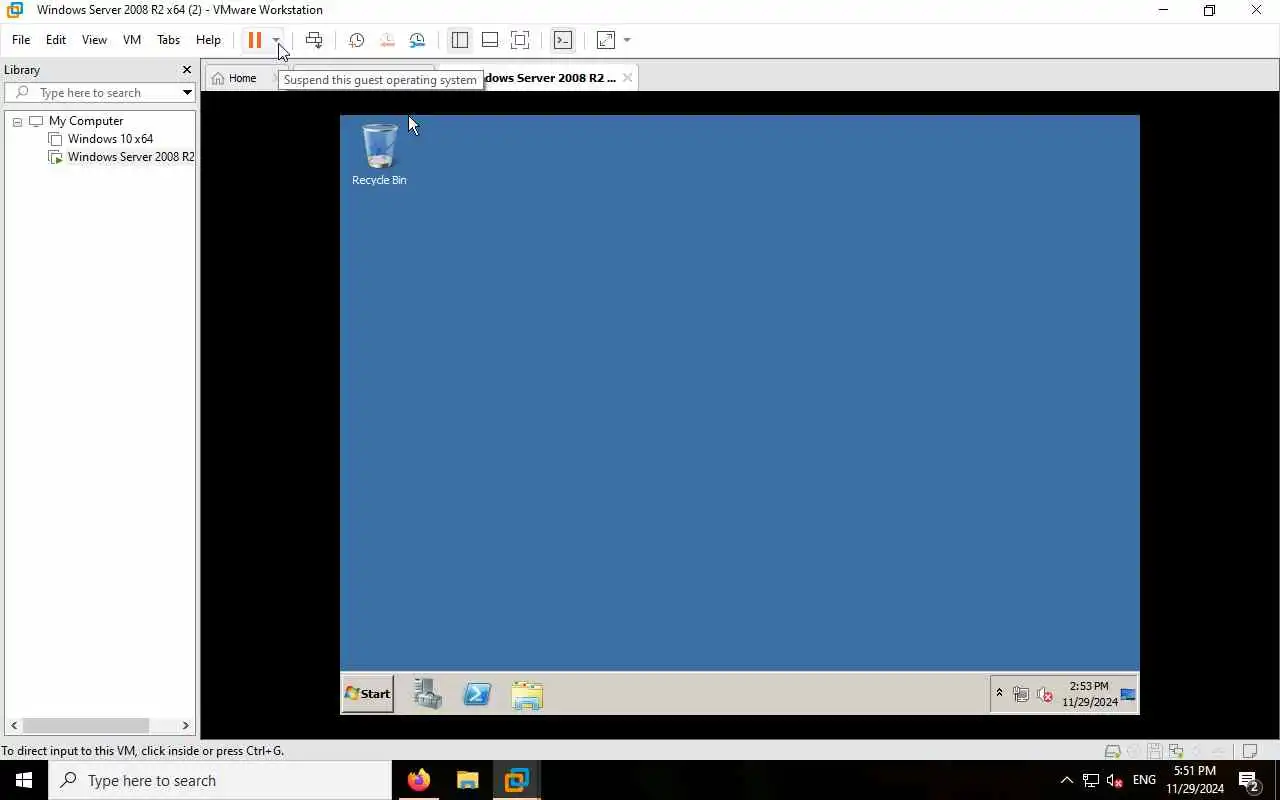The image size is (1280, 800).
Task: Open the snapshot manager toolbar icon
Action: 417,40
